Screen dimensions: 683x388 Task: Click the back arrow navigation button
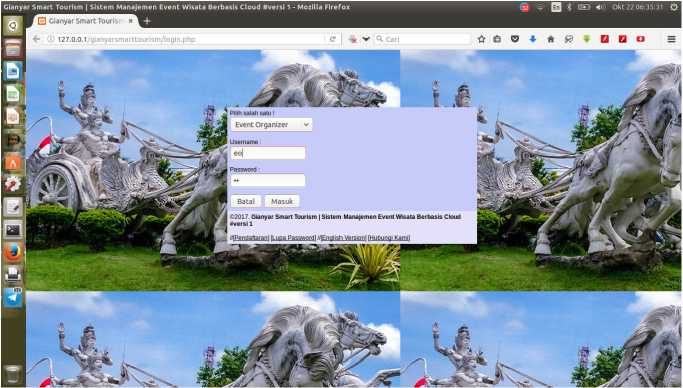[37, 39]
